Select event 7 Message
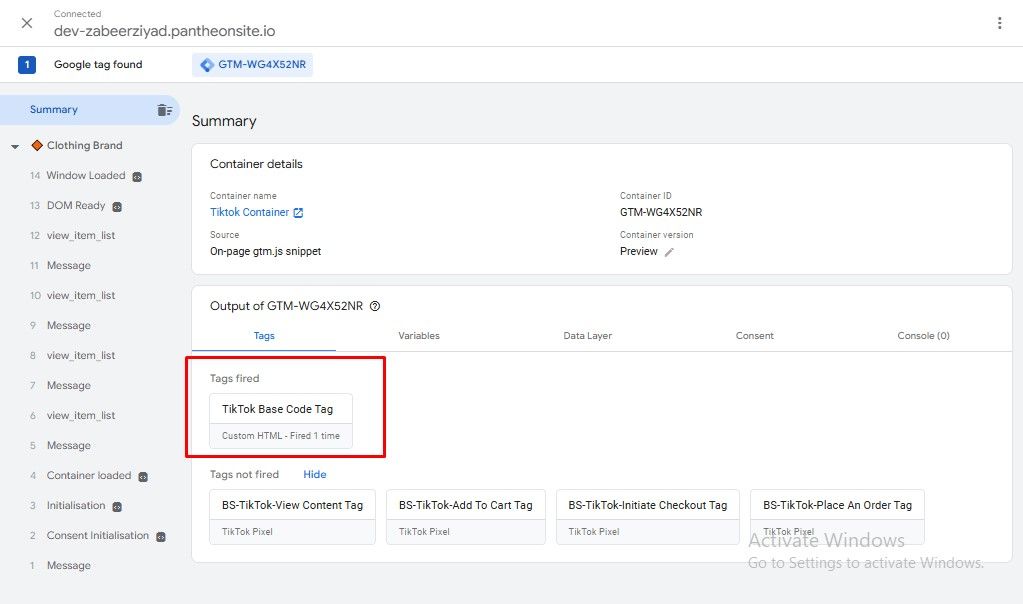 pyautogui.click(x=60, y=385)
